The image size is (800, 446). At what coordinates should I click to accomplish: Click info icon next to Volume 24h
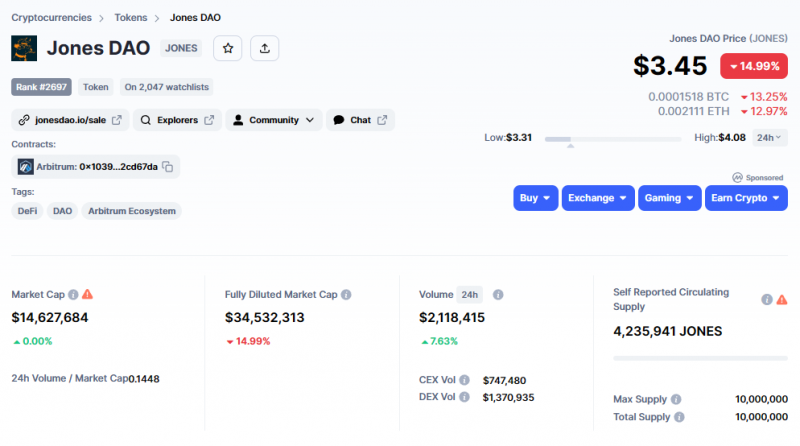coord(498,295)
